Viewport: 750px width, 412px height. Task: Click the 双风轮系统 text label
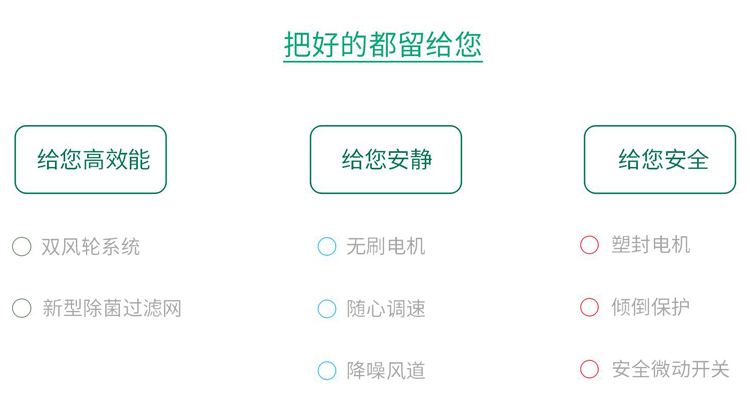click(x=91, y=247)
